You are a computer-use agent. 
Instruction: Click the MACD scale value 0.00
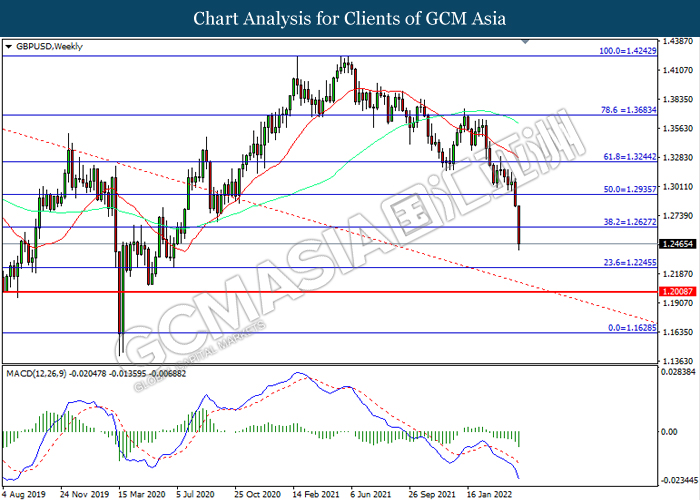point(669,432)
